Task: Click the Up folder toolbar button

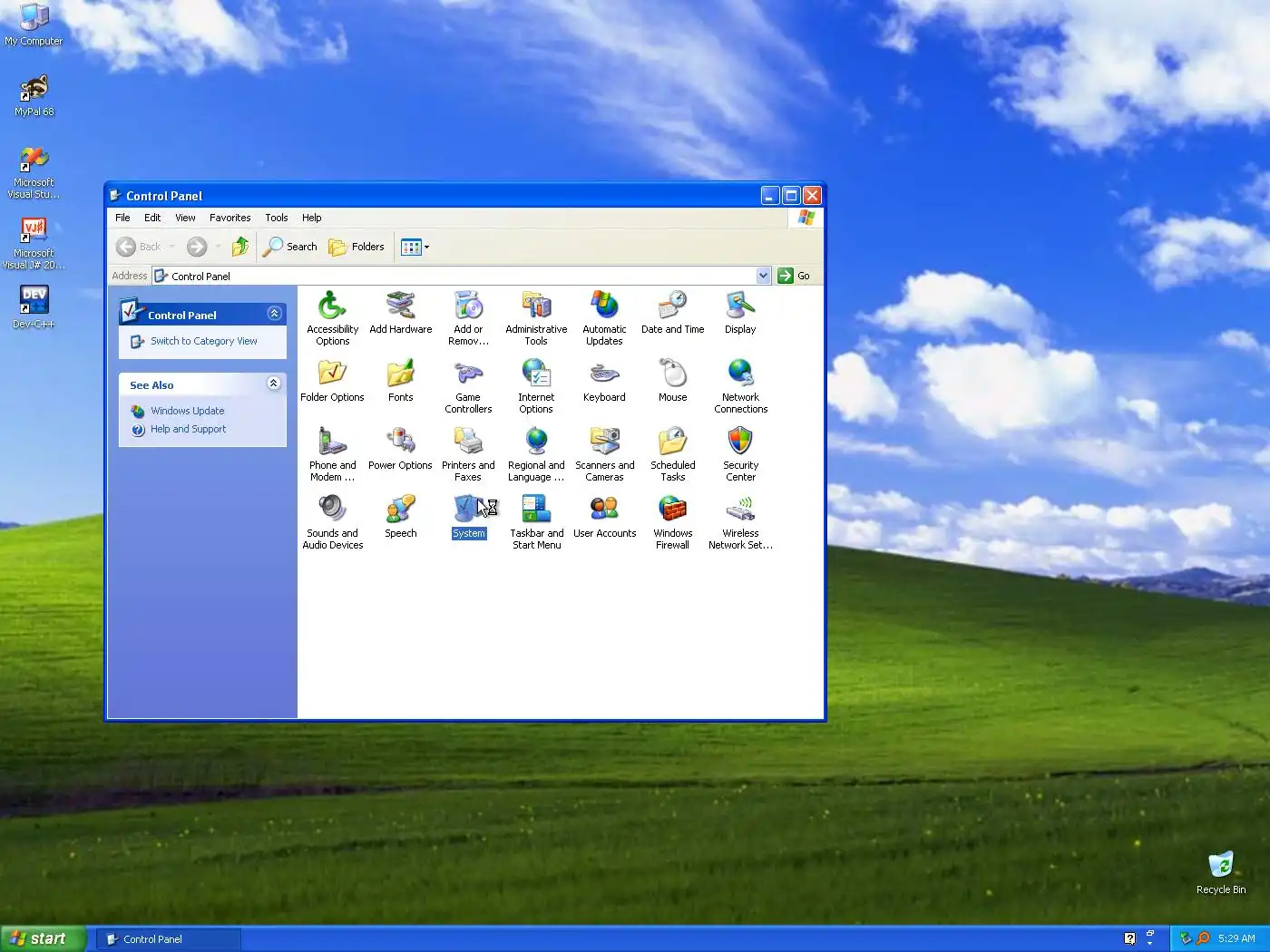Action: [x=240, y=247]
